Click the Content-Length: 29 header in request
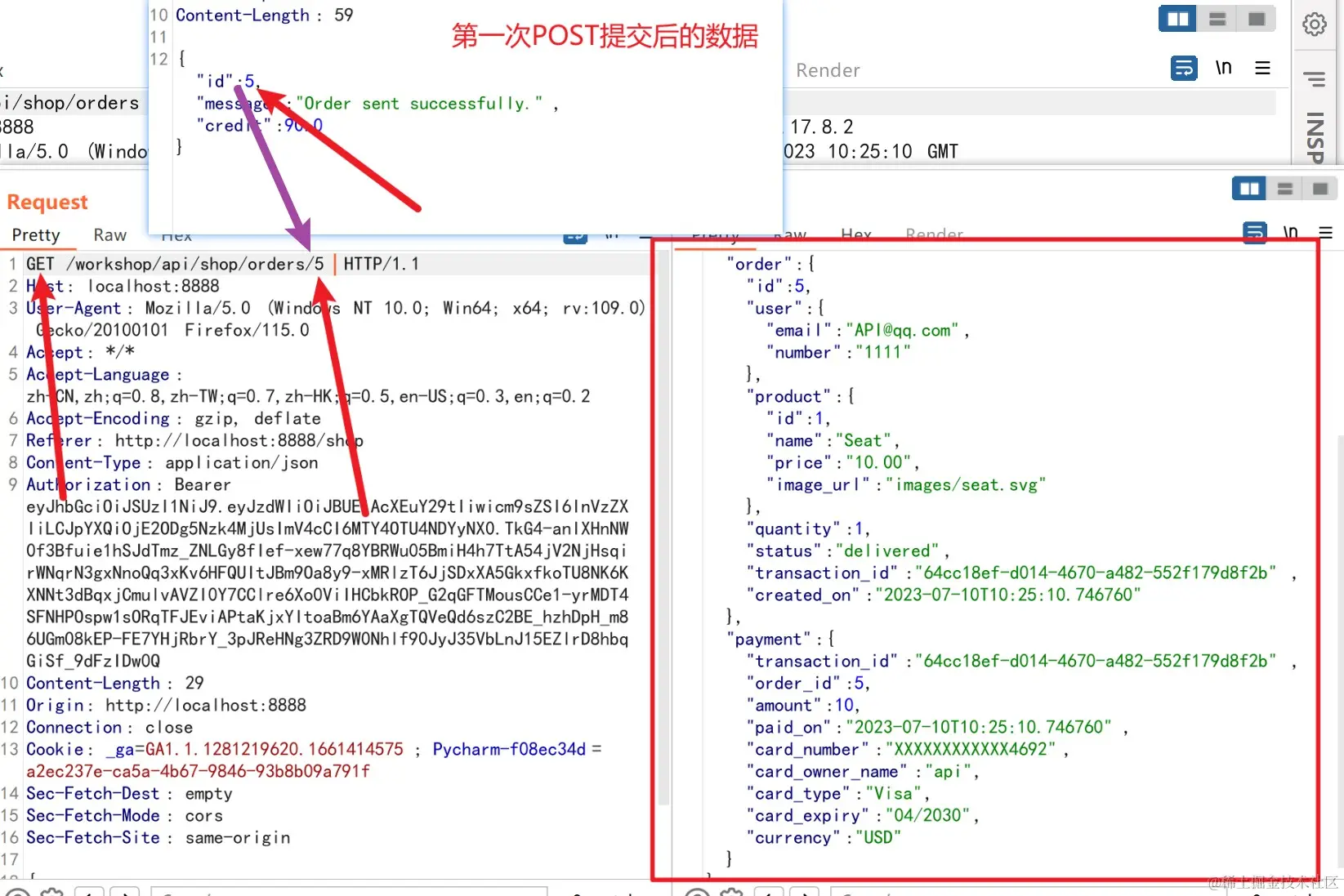Viewport: 1344px width, 896px height. point(114,683)
